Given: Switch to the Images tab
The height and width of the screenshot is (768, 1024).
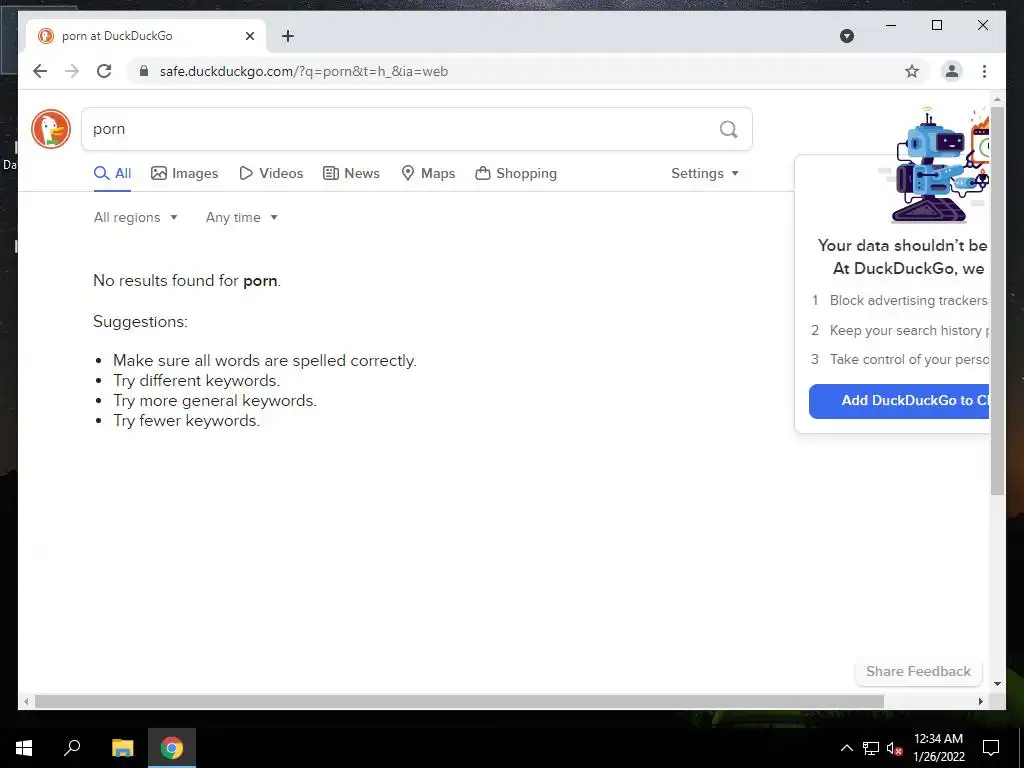Looking at the screenshot, I should coord(185,173).
